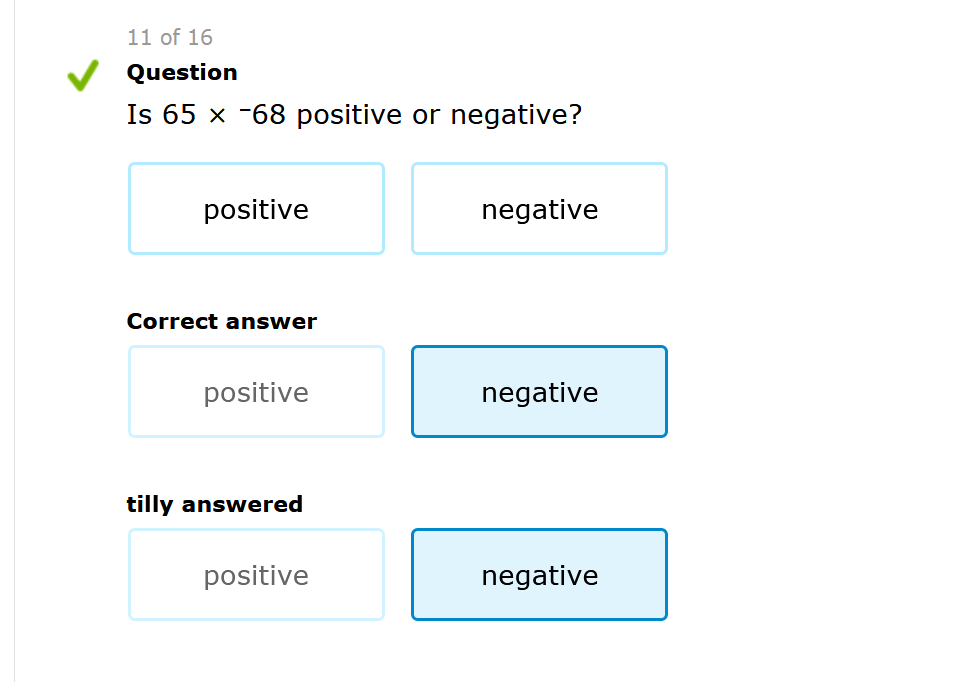Select the top negative answer choice
Screen dimensions: 968x682
[x=539, y=209]
